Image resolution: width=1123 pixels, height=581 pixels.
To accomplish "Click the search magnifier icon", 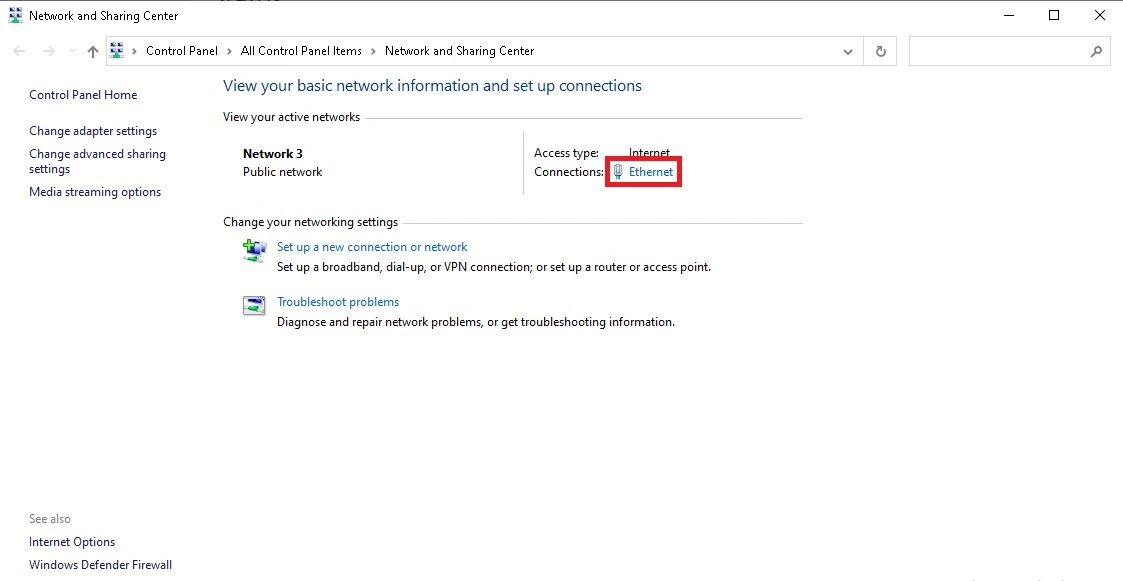I will (x=1096, y=52).
